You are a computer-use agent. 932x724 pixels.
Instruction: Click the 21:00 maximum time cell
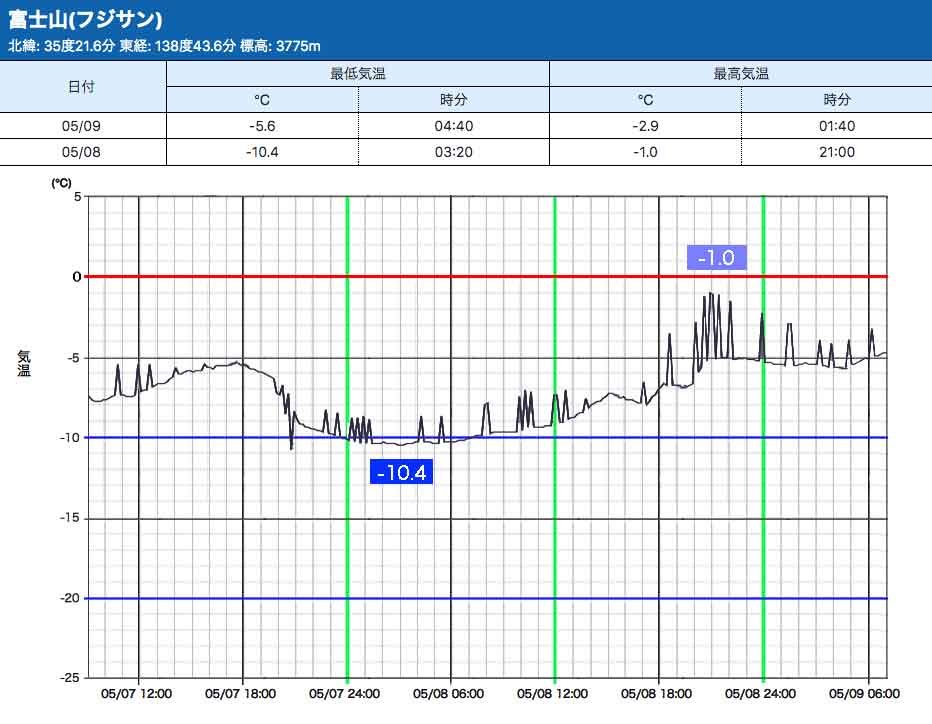click(837, 152)
